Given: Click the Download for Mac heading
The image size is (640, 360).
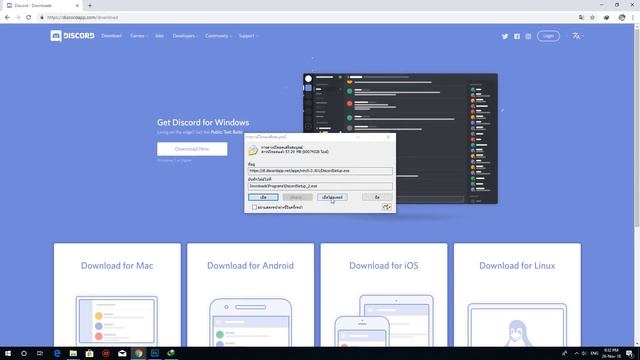Looking at the screenshot, I should tap(117, 266).
